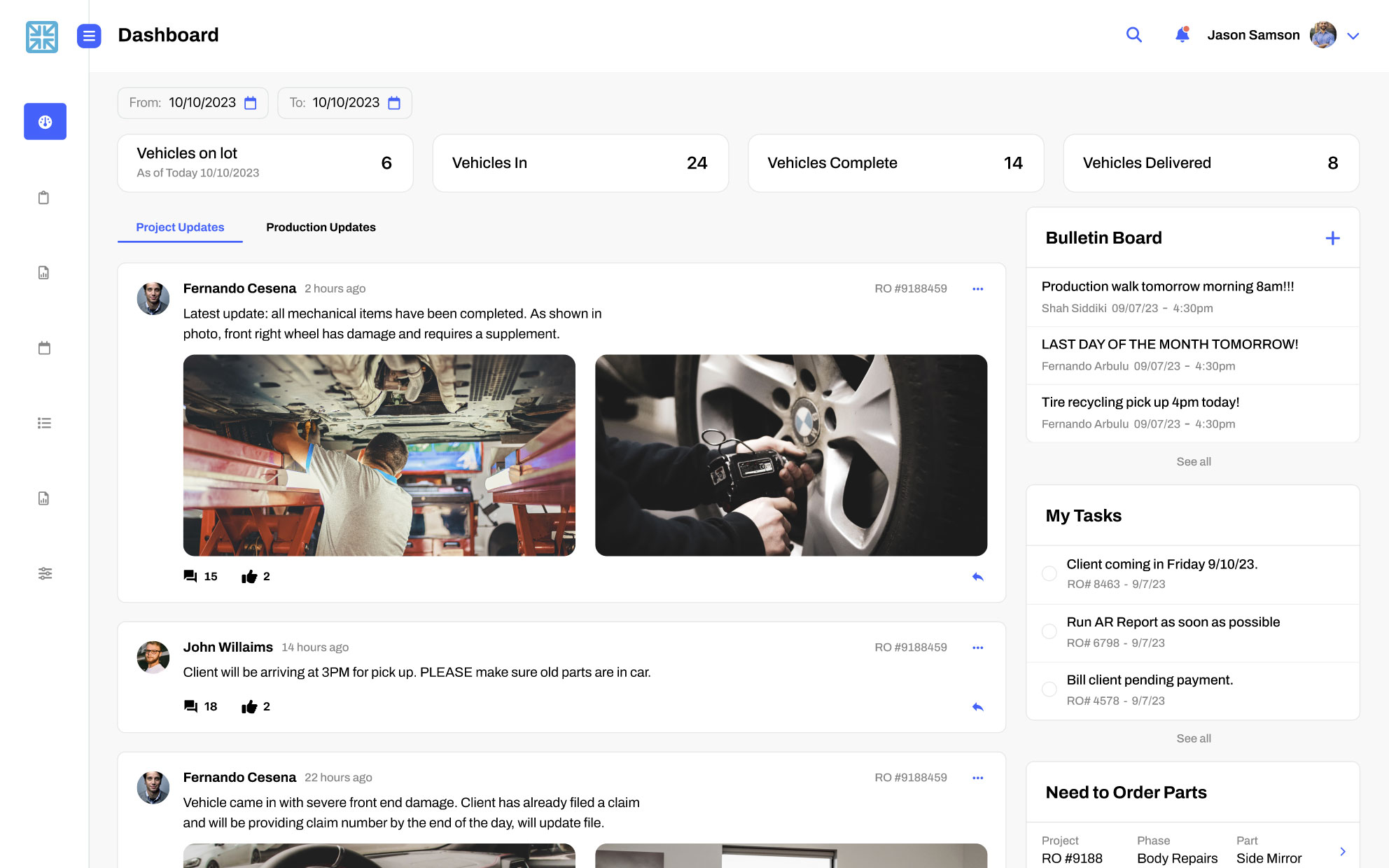Screen dimensions: 1389x868
Task: Open the clipboard icon in sidebar
Action: [x=44, y=197]
